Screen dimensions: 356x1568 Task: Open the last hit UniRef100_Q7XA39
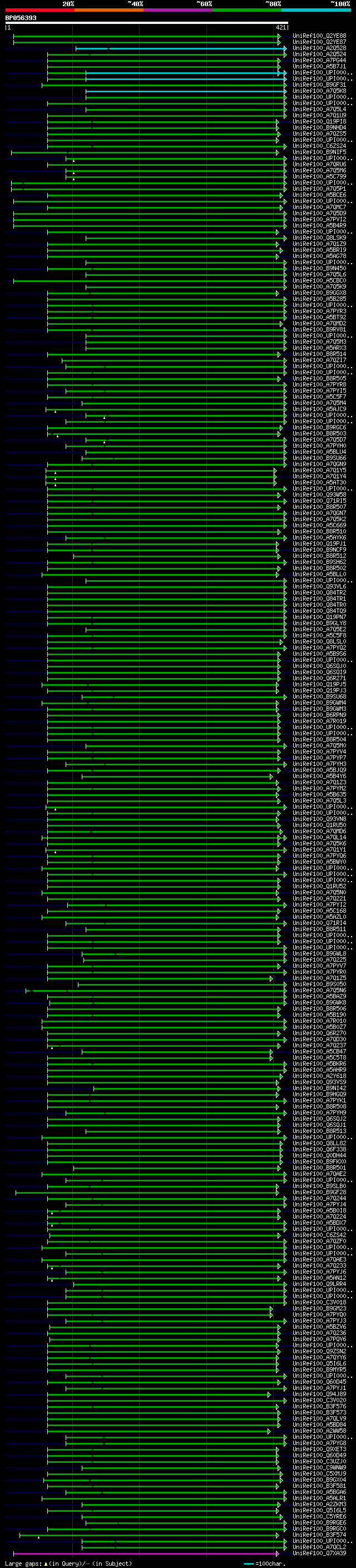click(319, 1553)
